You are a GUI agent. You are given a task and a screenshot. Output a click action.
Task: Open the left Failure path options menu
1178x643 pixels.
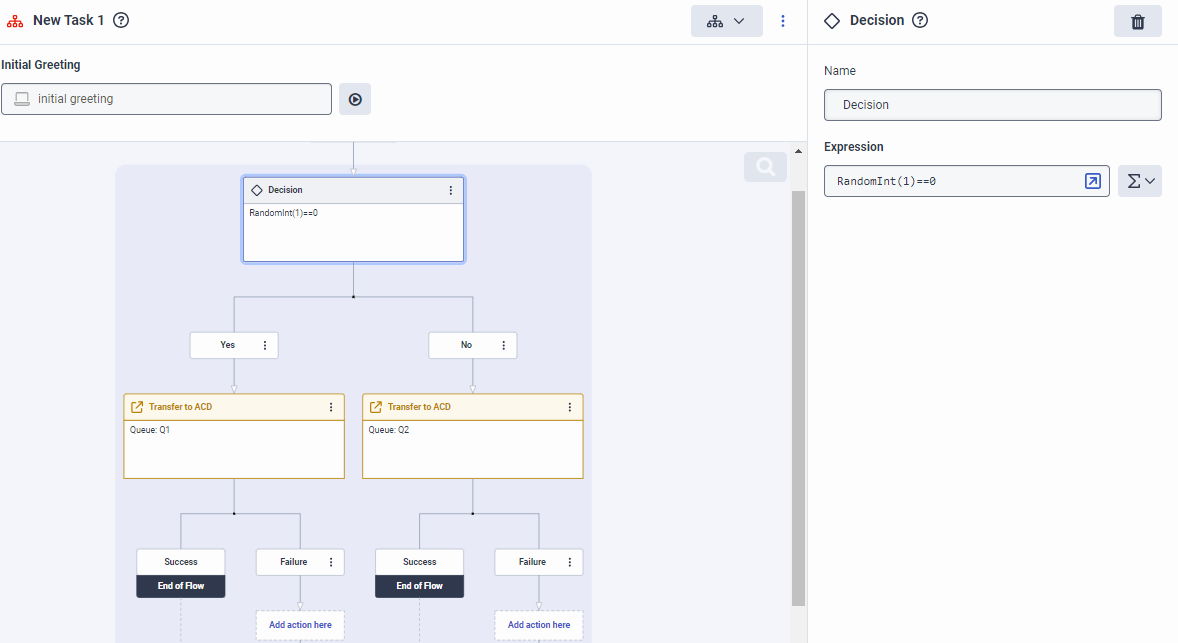pyautogui.click(x=331, y=562)
